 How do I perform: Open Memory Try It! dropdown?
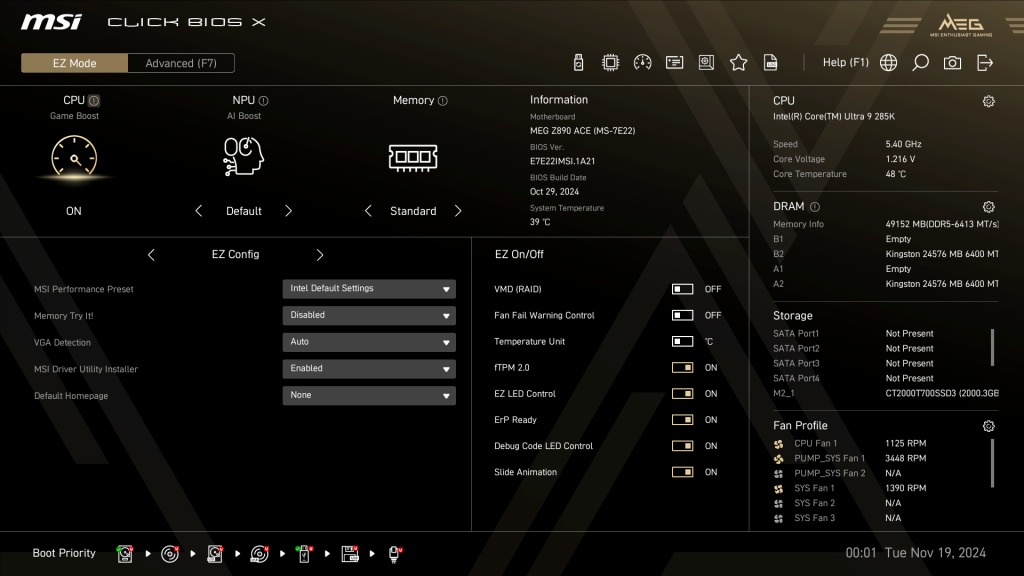tap(369, 315)
